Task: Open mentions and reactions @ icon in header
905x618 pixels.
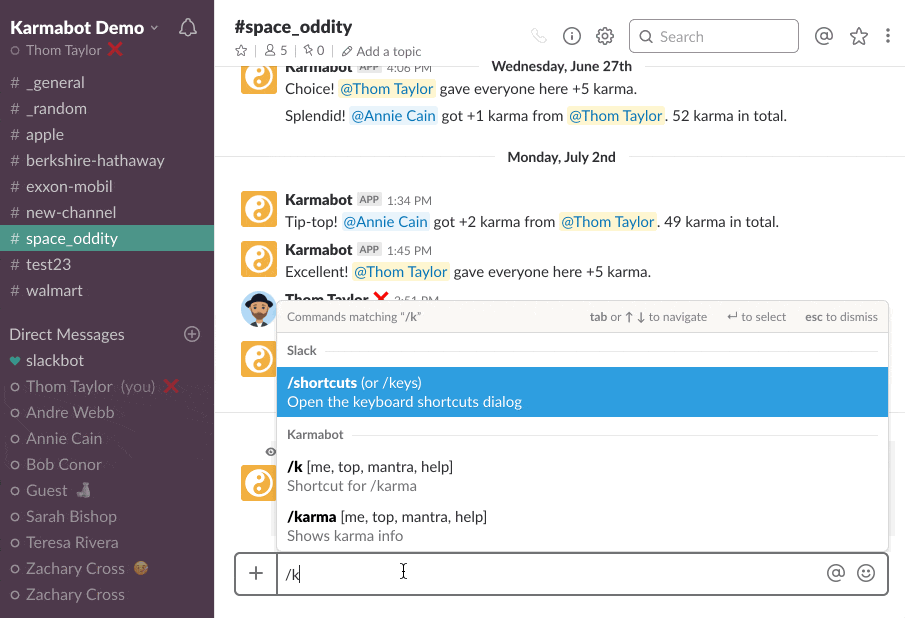Action: point(824,37)
